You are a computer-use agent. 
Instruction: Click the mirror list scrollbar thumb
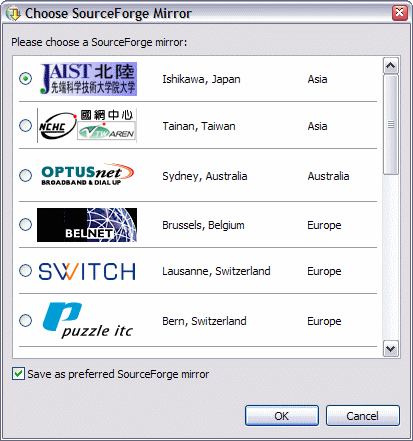(391, 125)
